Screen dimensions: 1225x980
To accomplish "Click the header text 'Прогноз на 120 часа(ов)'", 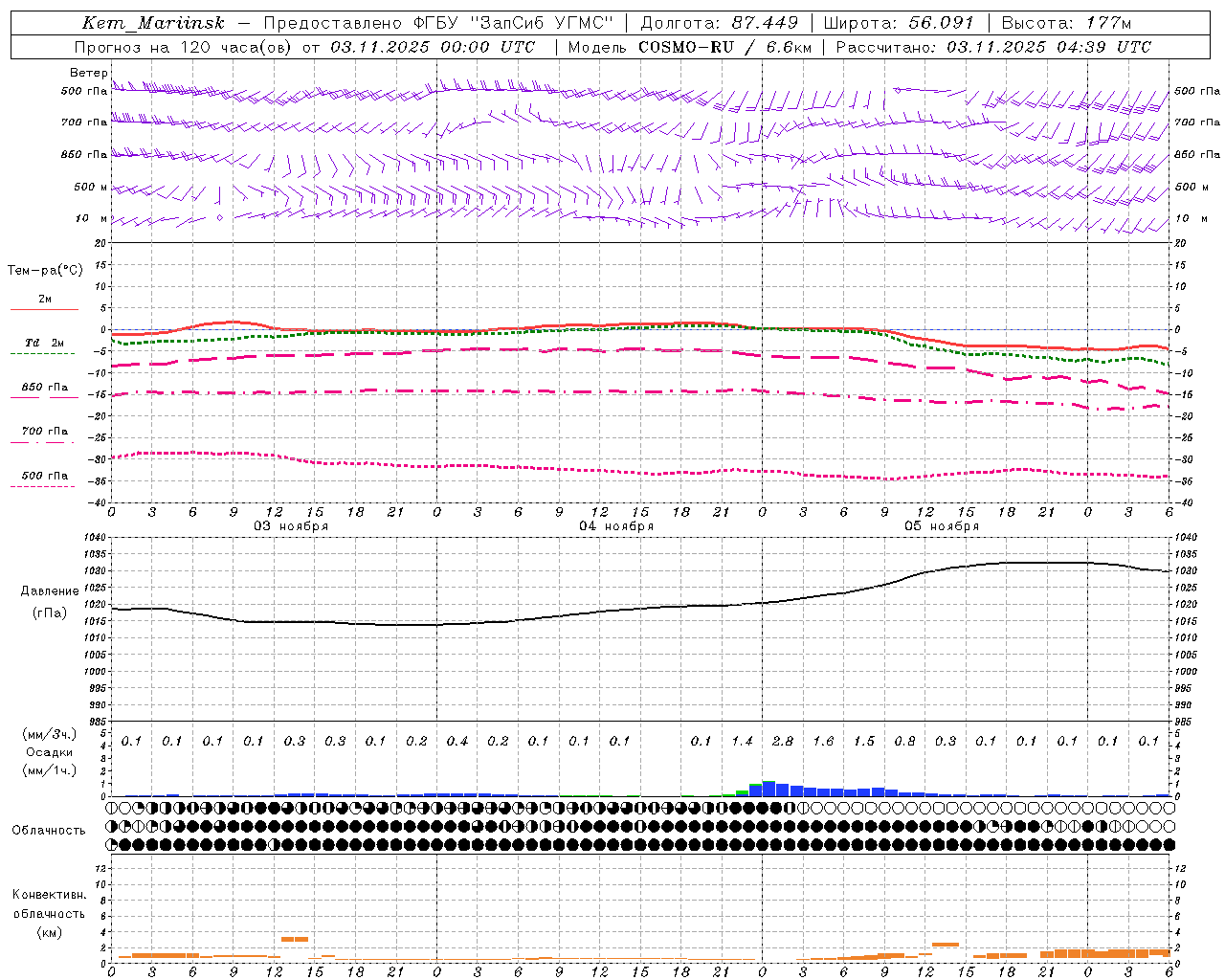I will [184, 47].
